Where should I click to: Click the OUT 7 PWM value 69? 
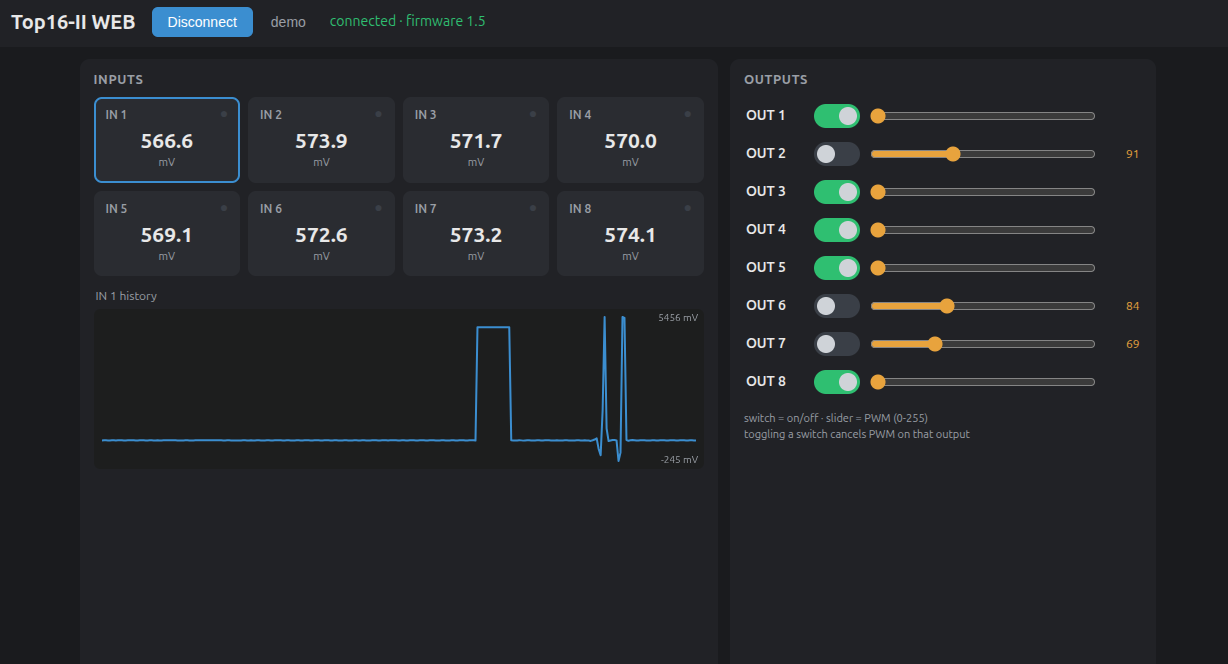pos(1132,344)
